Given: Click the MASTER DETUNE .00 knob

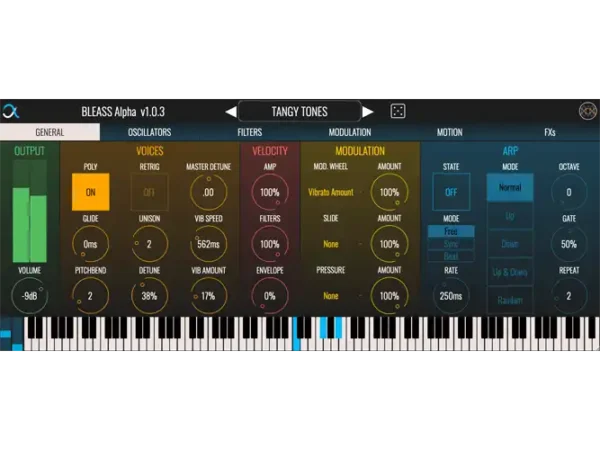Looking at the screenshot, I should point(208,192).
